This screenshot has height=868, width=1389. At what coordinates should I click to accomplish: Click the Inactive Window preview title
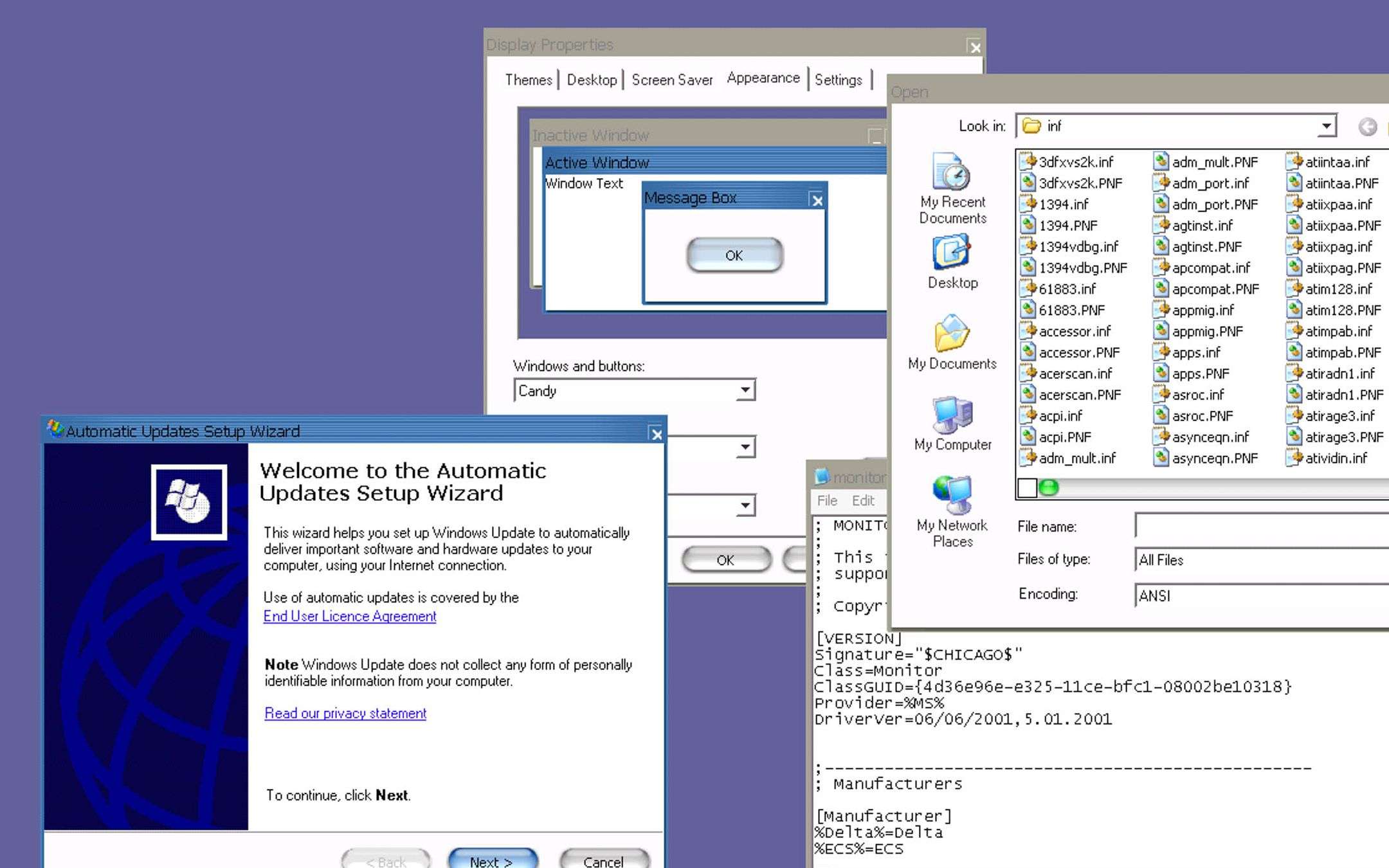click(591, 135)
